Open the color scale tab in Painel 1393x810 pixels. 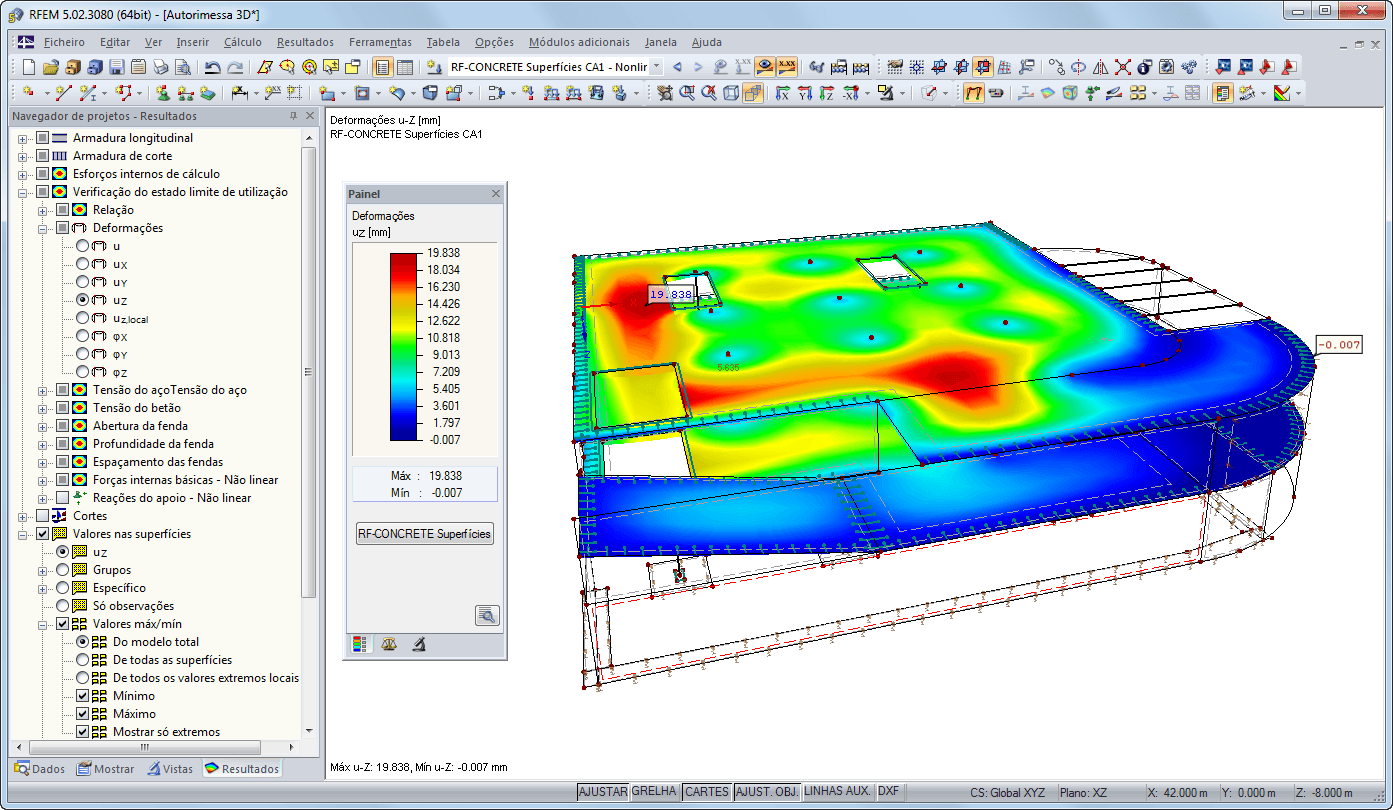coord(360,644)
